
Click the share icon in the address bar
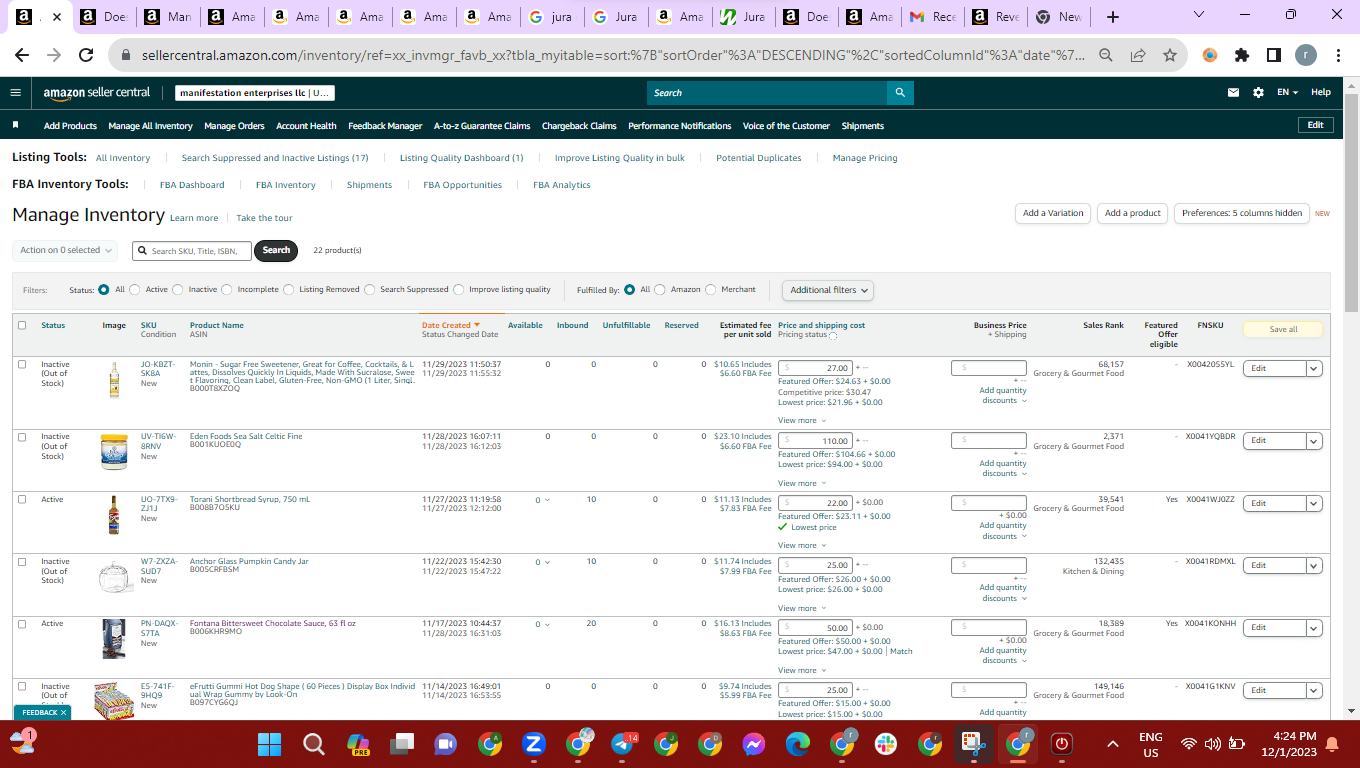point(1138,56)
